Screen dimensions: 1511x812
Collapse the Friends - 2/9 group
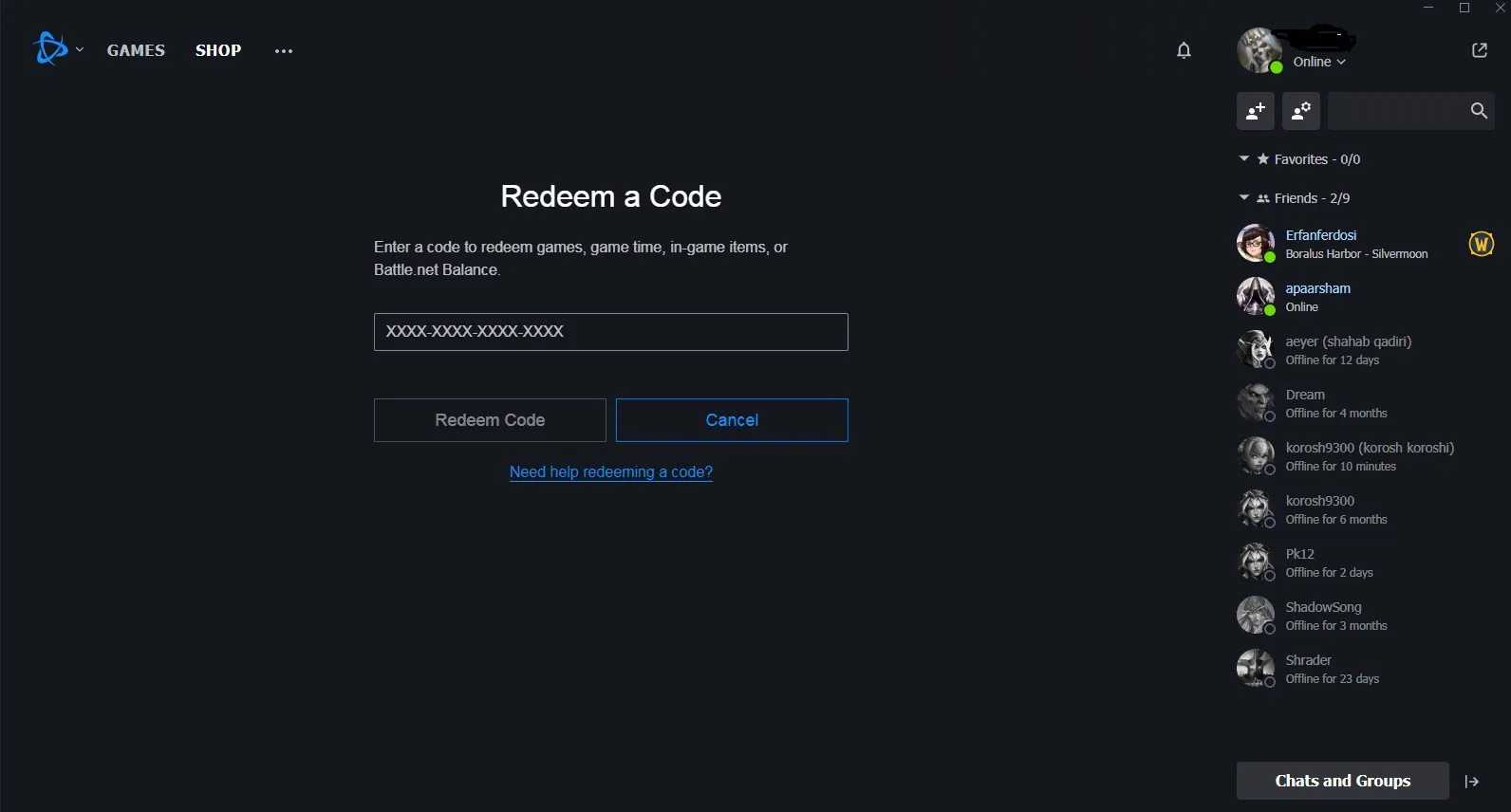[1244, 197]
